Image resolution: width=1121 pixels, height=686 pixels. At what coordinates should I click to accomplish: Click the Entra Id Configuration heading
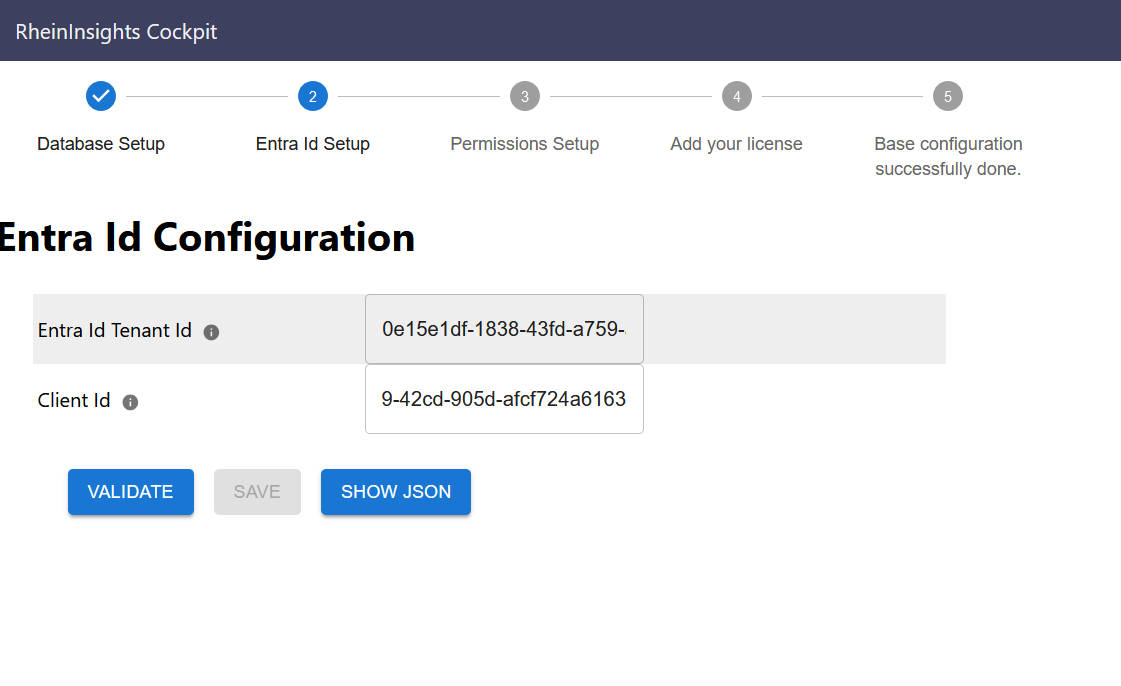pos(207,237)
